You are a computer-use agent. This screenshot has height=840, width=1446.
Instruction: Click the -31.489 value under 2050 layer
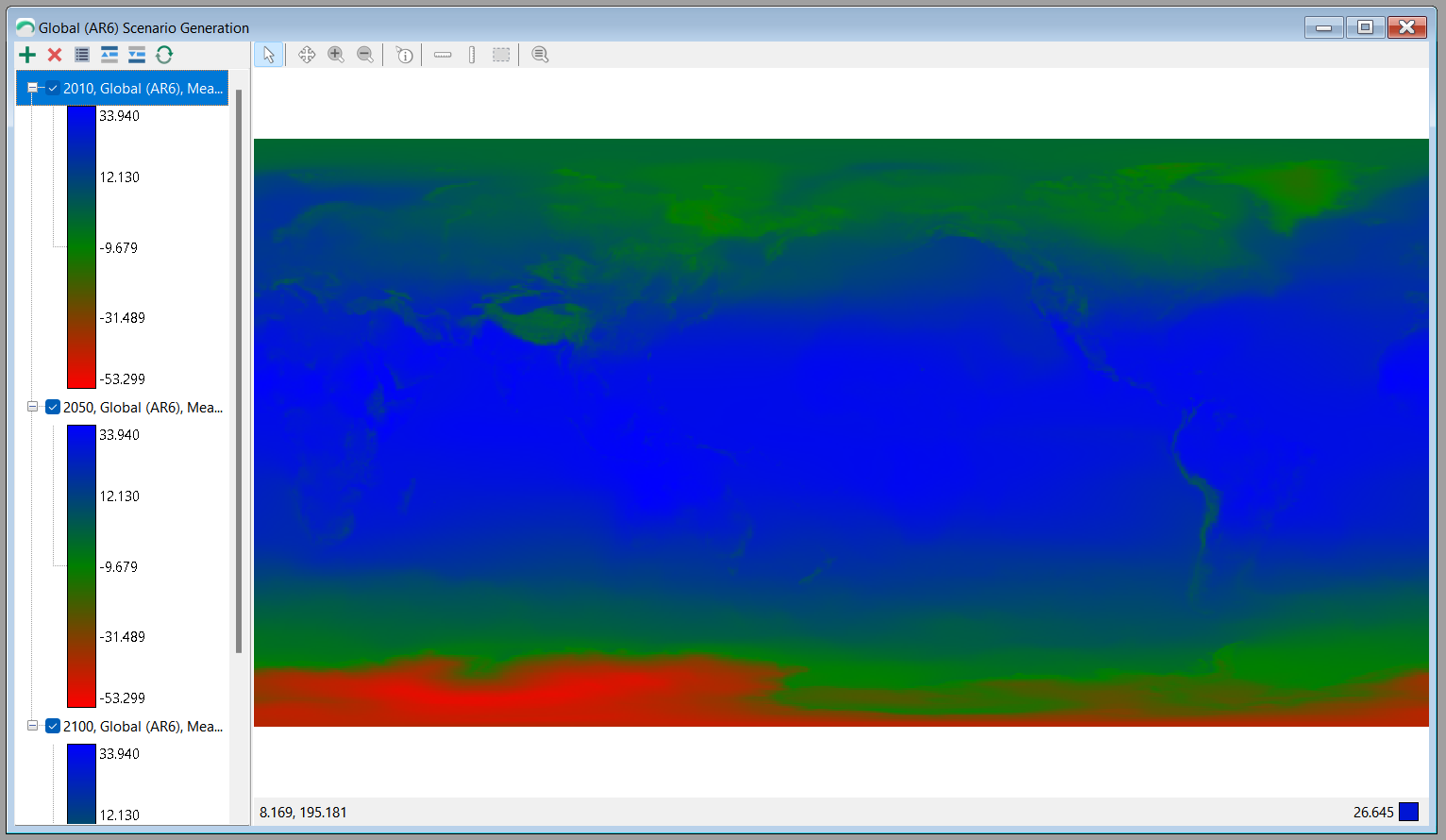pyautogui.click(x=123, y=636)
